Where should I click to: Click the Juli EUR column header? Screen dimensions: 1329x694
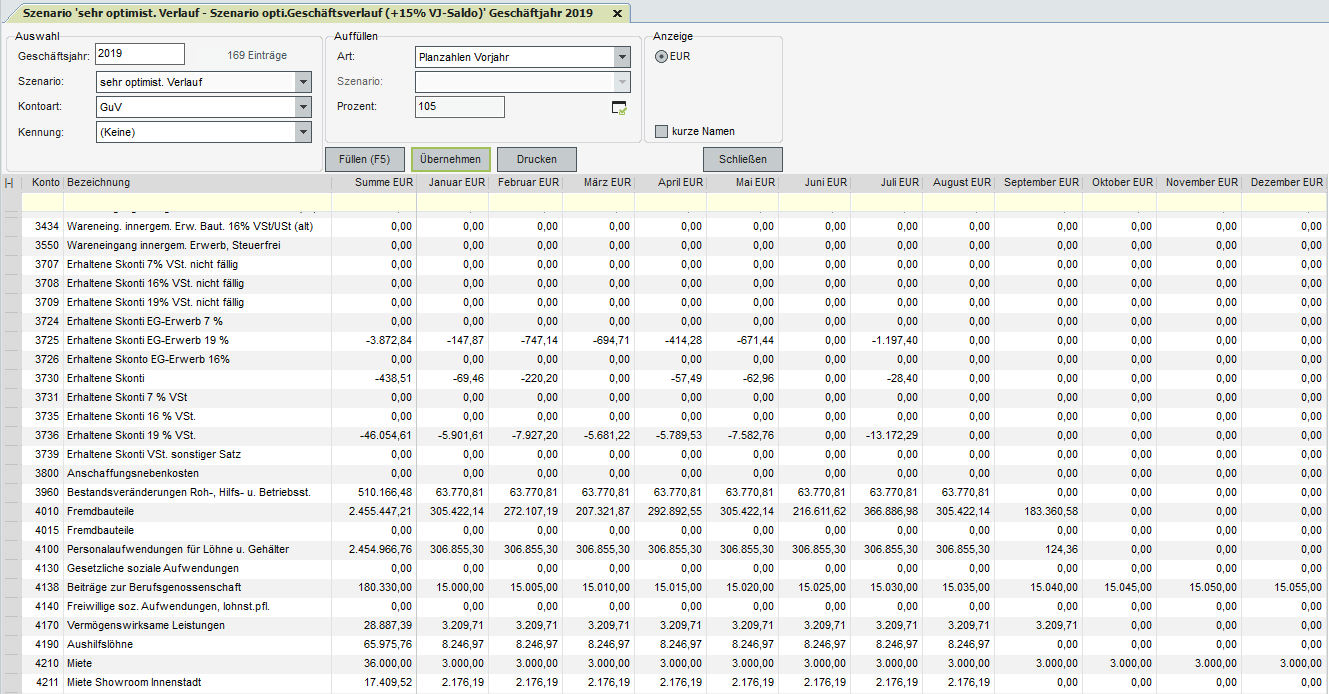[887, 183]
